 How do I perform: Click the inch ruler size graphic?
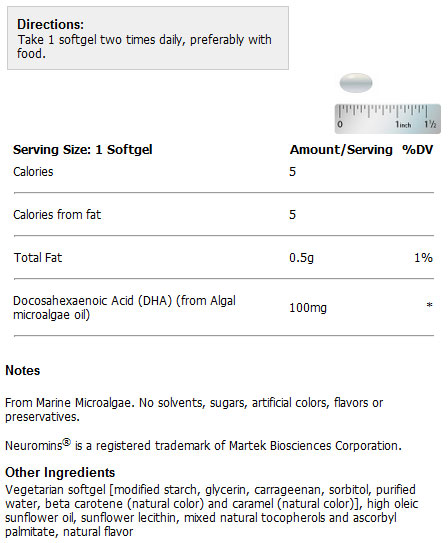[x=388, y=119]
